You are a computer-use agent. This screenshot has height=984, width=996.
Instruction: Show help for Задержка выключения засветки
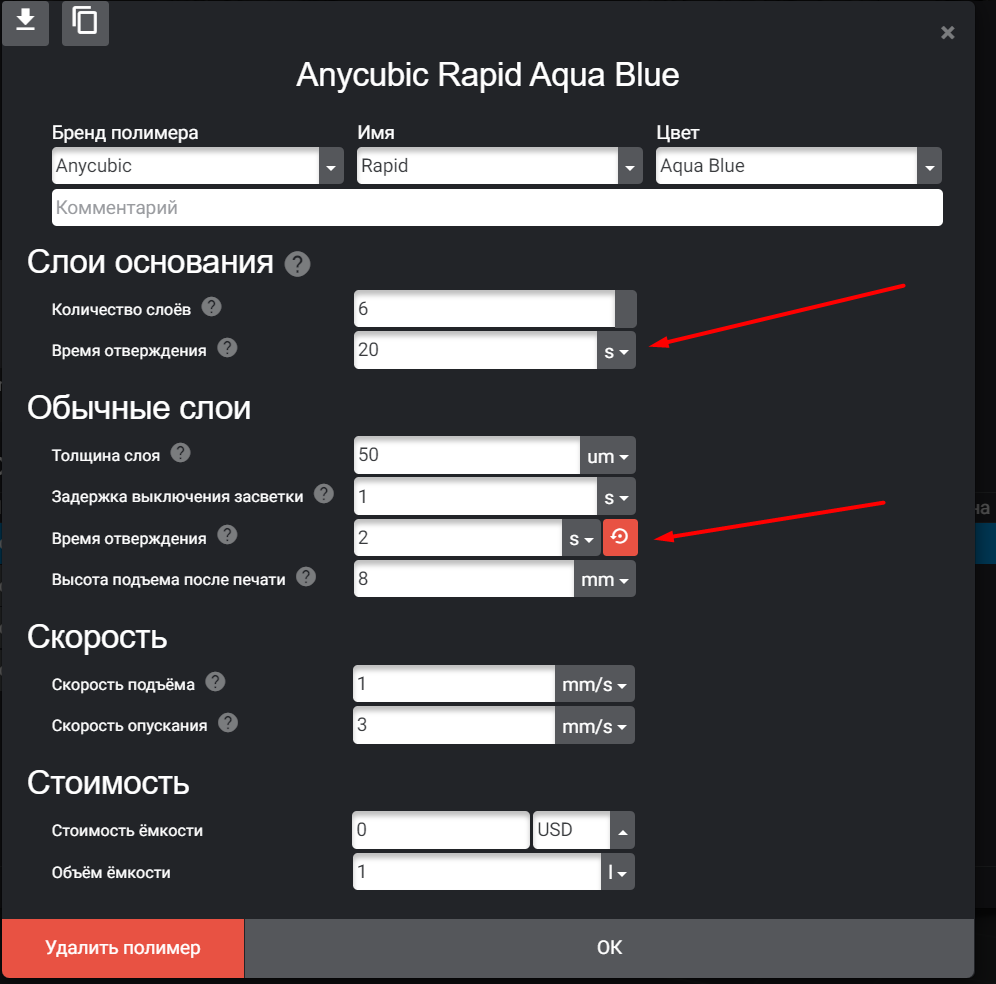324,494
